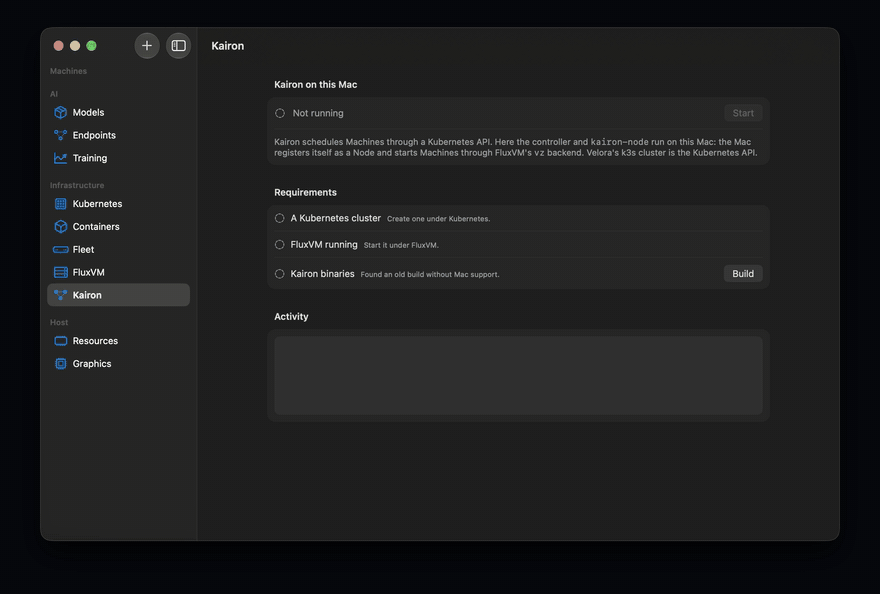The height and width of the screenshot is (594, 880).
Task: Click the plus (new machine) toolbar button
Action: (x=147, y=45)
